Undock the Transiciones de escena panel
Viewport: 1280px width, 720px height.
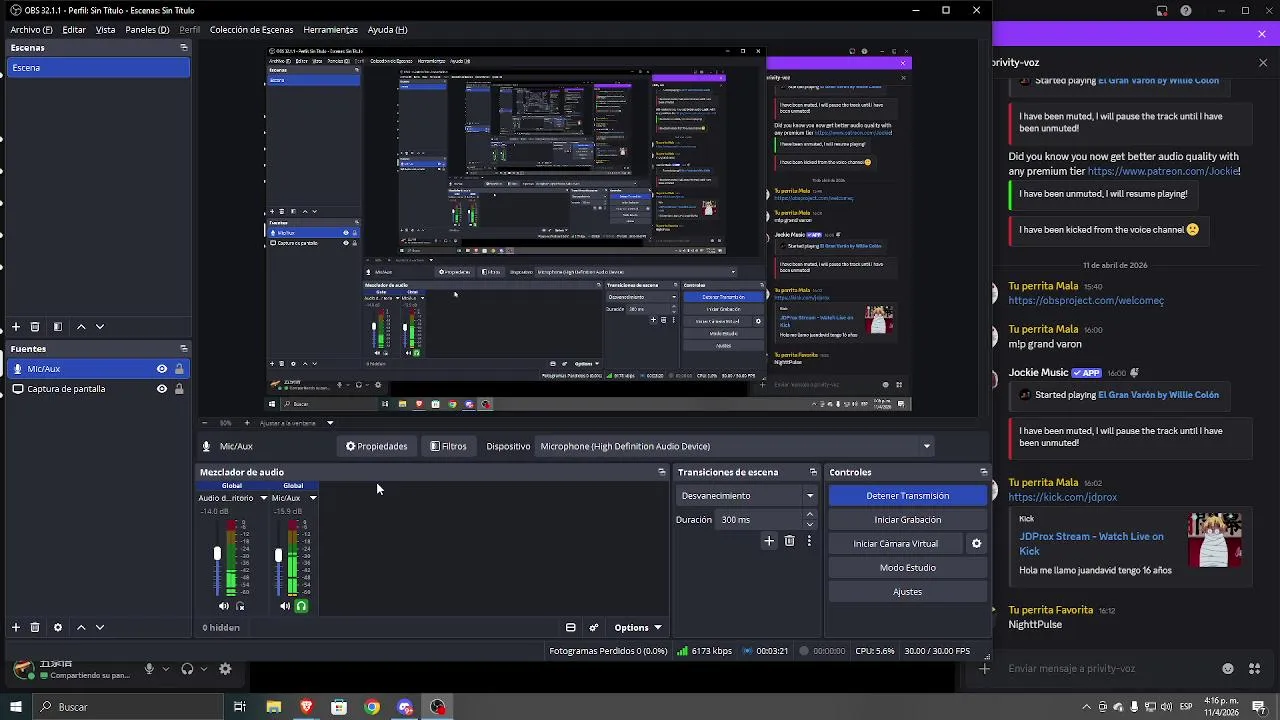point(813,472)
